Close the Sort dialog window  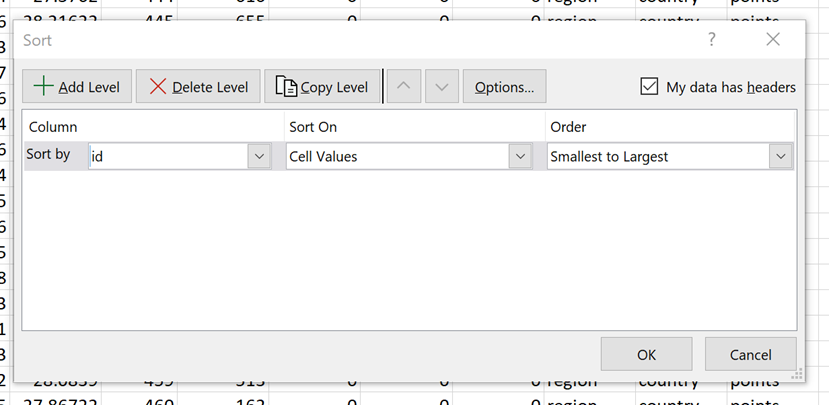(x=772, y=39)
